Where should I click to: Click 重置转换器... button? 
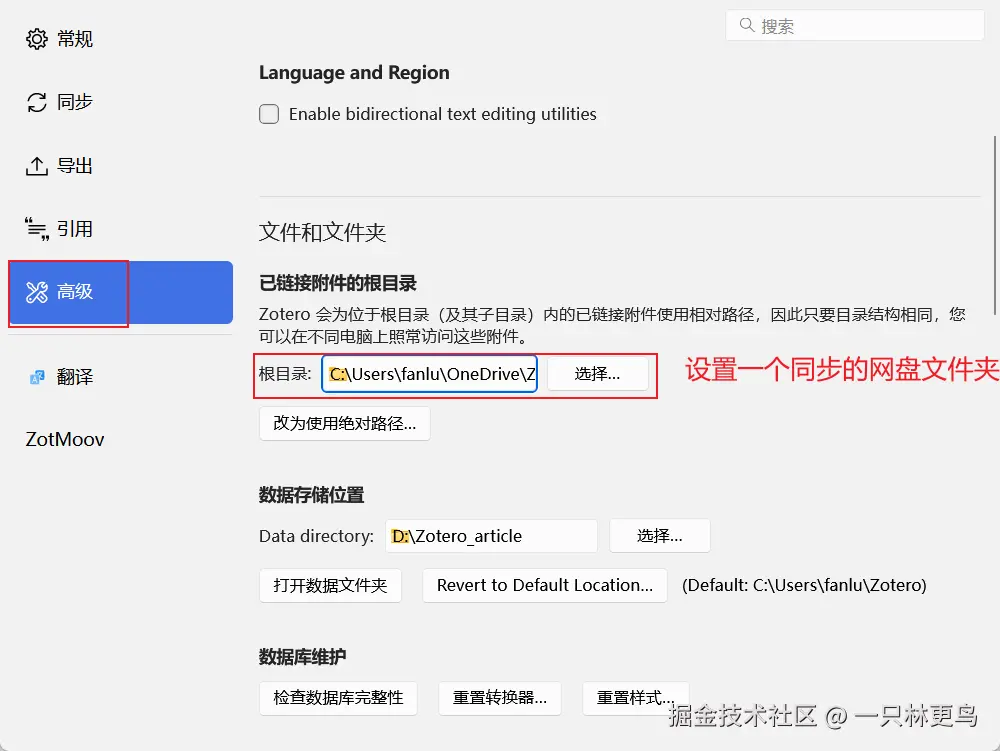[499, 698]
